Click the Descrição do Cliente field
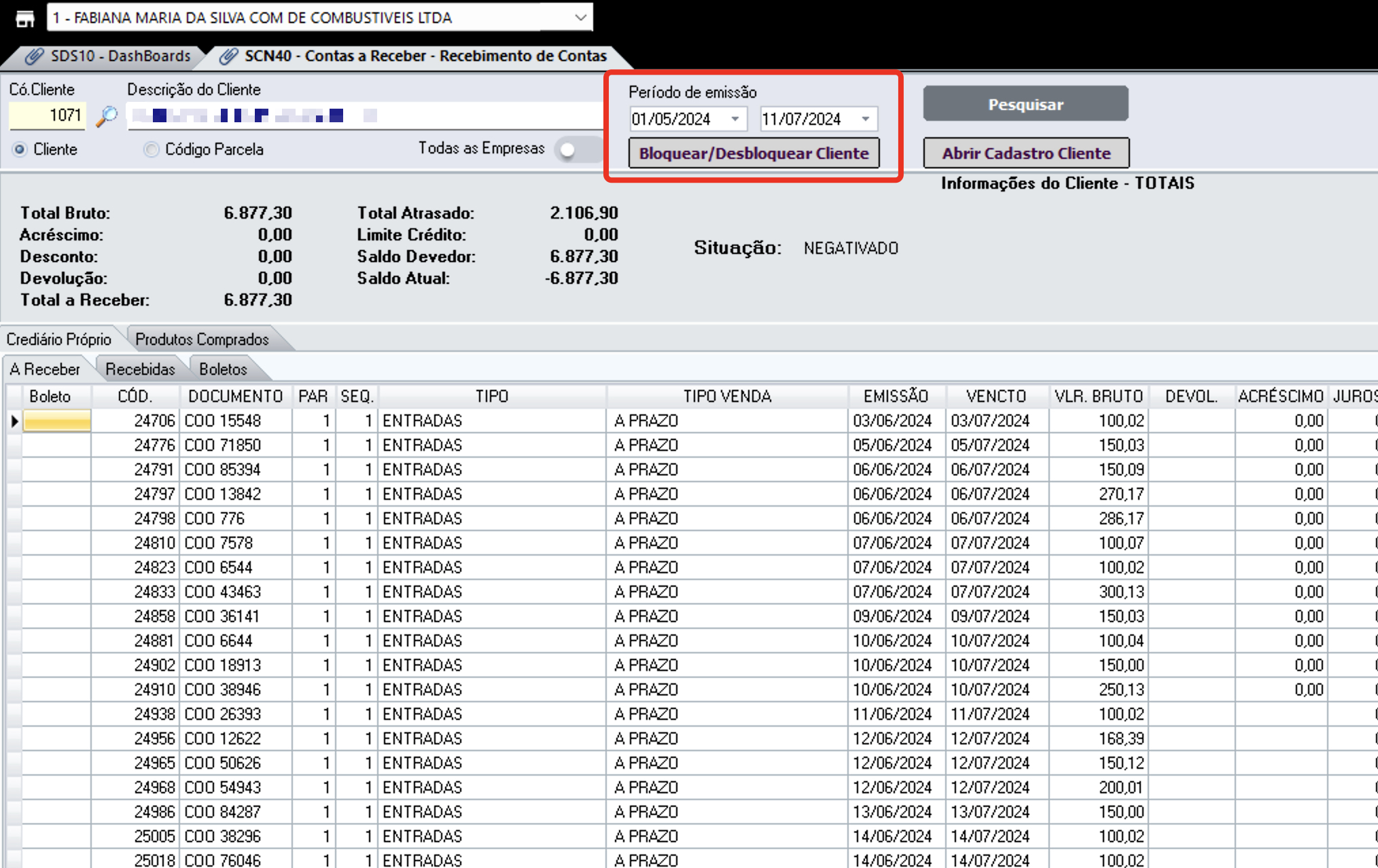Image resolution: width=1378 pixels, height=868 pixels. click(x=366, y=115)
